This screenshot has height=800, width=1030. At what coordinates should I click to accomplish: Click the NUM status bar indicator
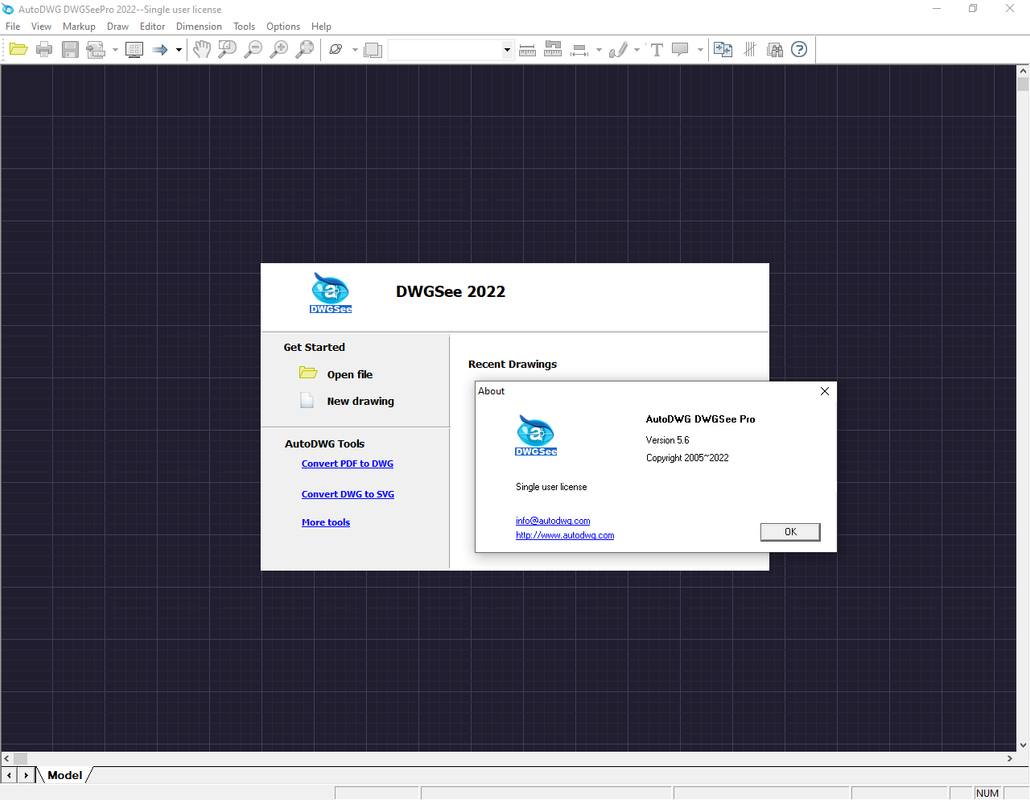pyautogui.click(x=987, y=793)
